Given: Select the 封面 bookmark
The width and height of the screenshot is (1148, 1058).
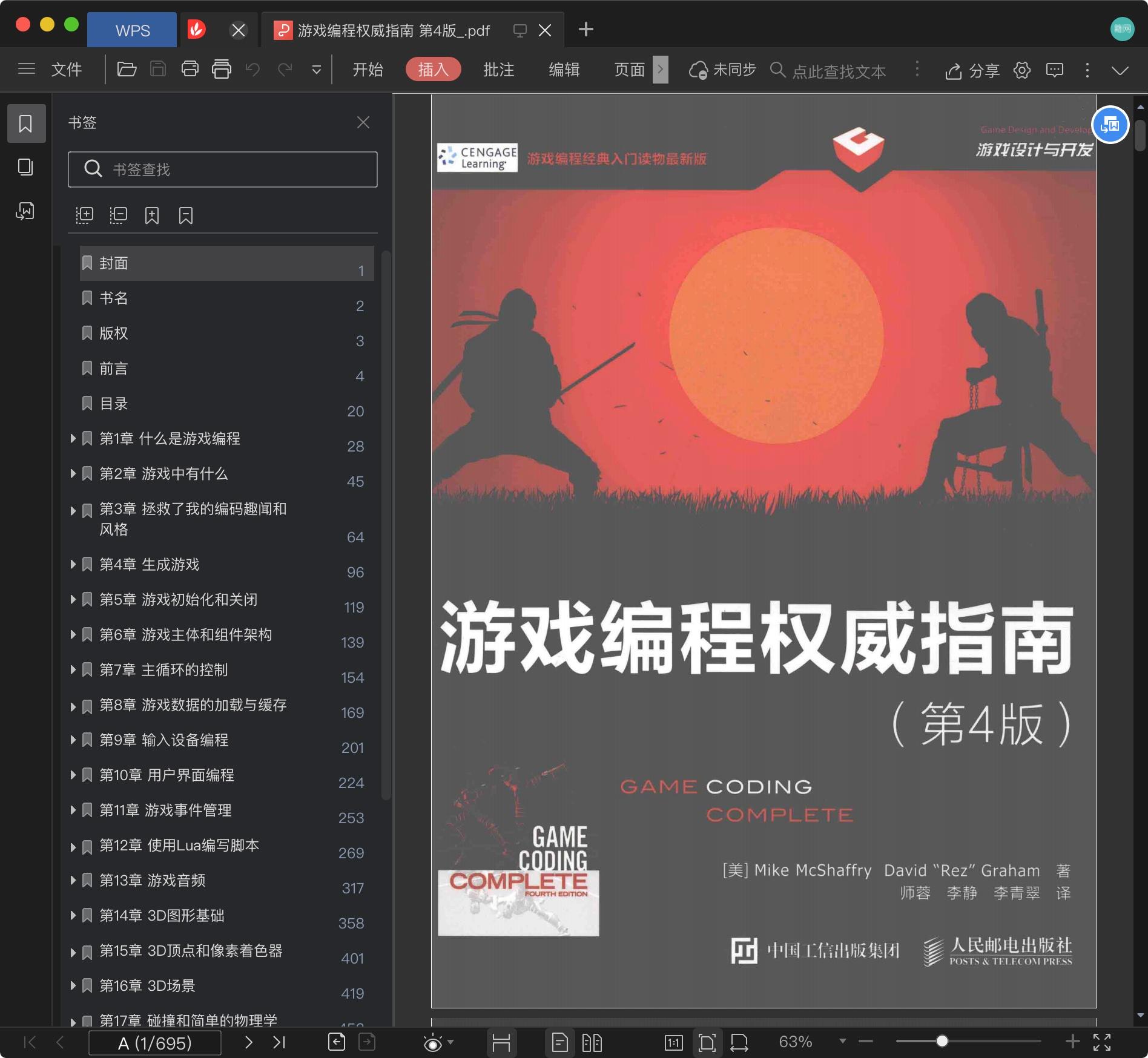Looking at the screenshot, I should coord(226,263).
